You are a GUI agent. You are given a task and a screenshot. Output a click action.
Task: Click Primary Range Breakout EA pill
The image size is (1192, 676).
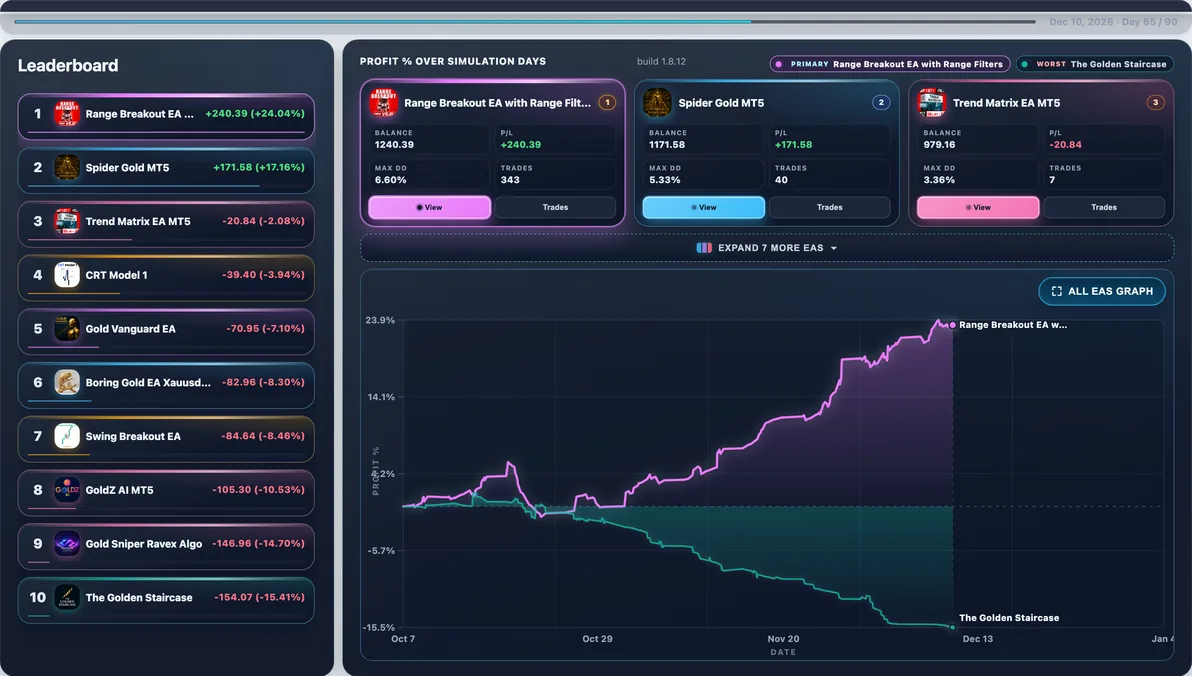pos(889,64)
